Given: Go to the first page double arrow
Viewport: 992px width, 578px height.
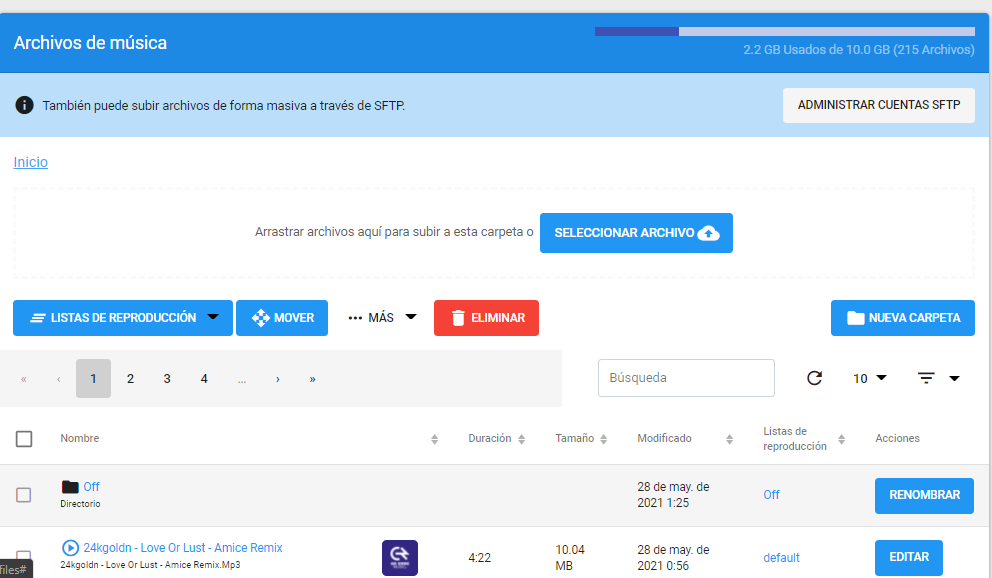Looking at the screenshot, I should (x=24, y=379).
